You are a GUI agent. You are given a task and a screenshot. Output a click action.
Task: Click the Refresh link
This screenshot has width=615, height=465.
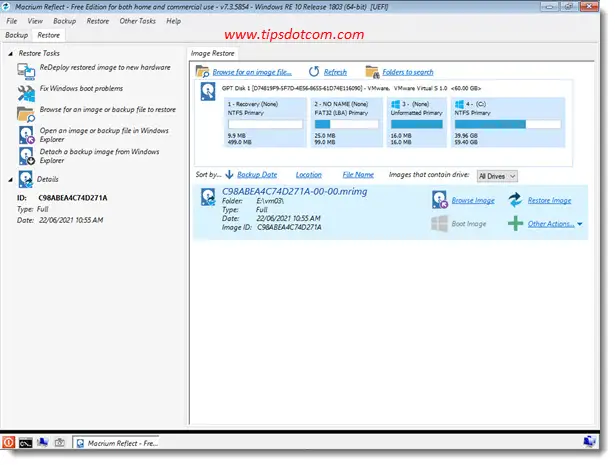coord(335,72)
